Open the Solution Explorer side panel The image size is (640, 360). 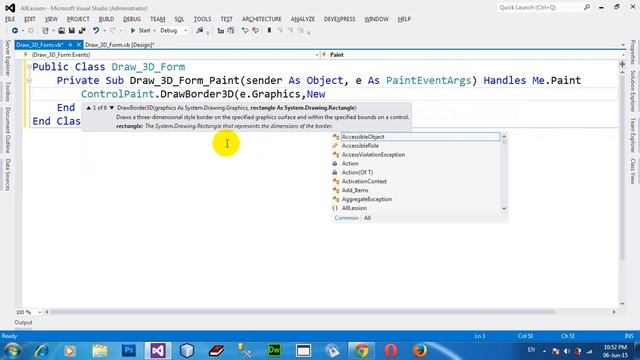pos(632,91)
